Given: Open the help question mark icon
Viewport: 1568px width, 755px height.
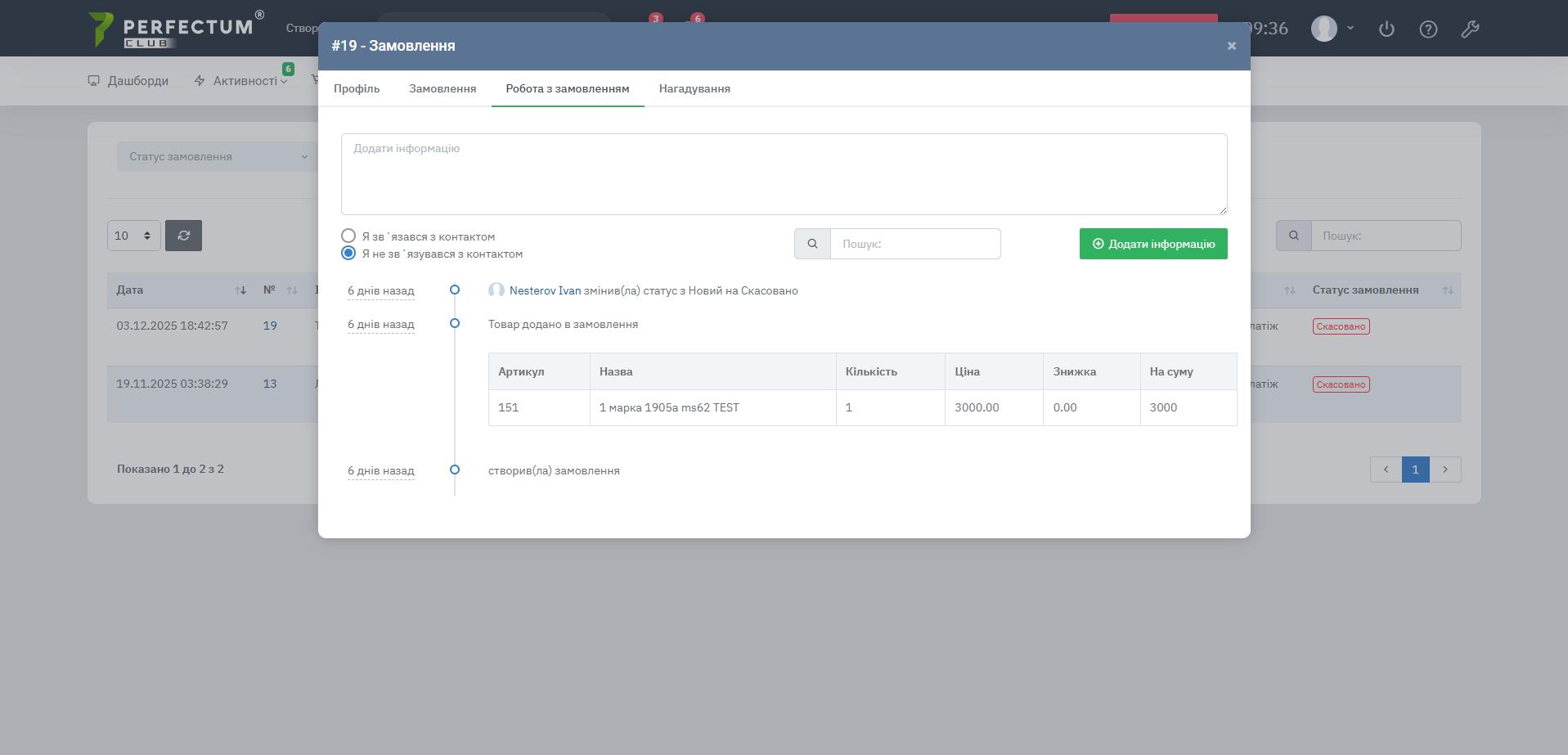Looking at the screenshot, I should pyautogui.click(x=1427, y=29).
